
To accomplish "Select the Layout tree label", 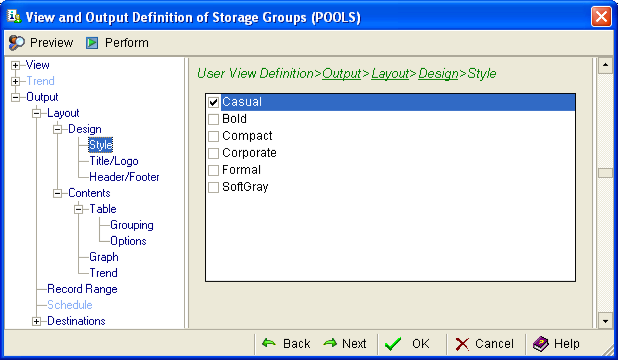I will pos(63,113).
